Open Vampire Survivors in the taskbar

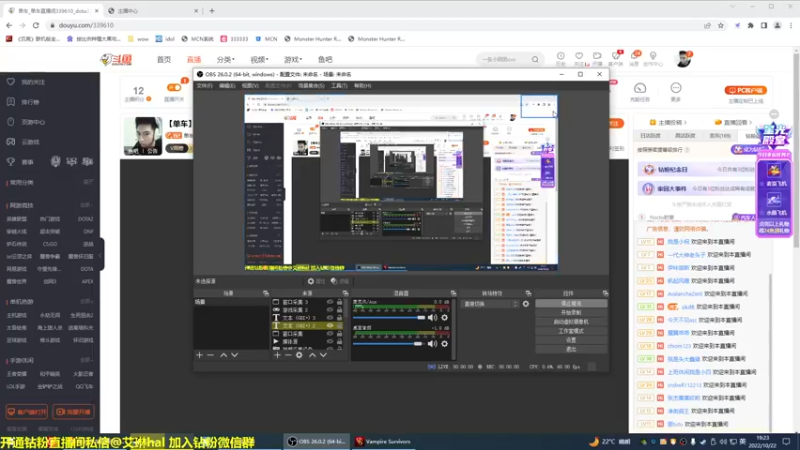(383, 442)
